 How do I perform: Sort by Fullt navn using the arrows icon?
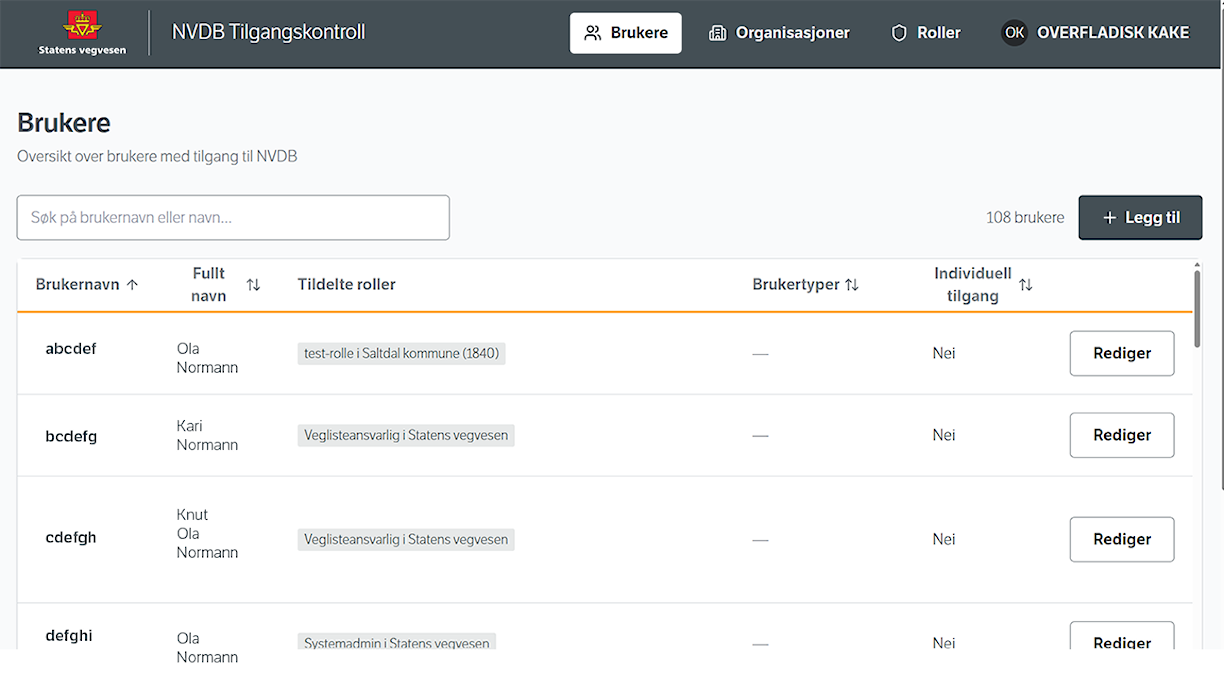(x=253, y=285)
